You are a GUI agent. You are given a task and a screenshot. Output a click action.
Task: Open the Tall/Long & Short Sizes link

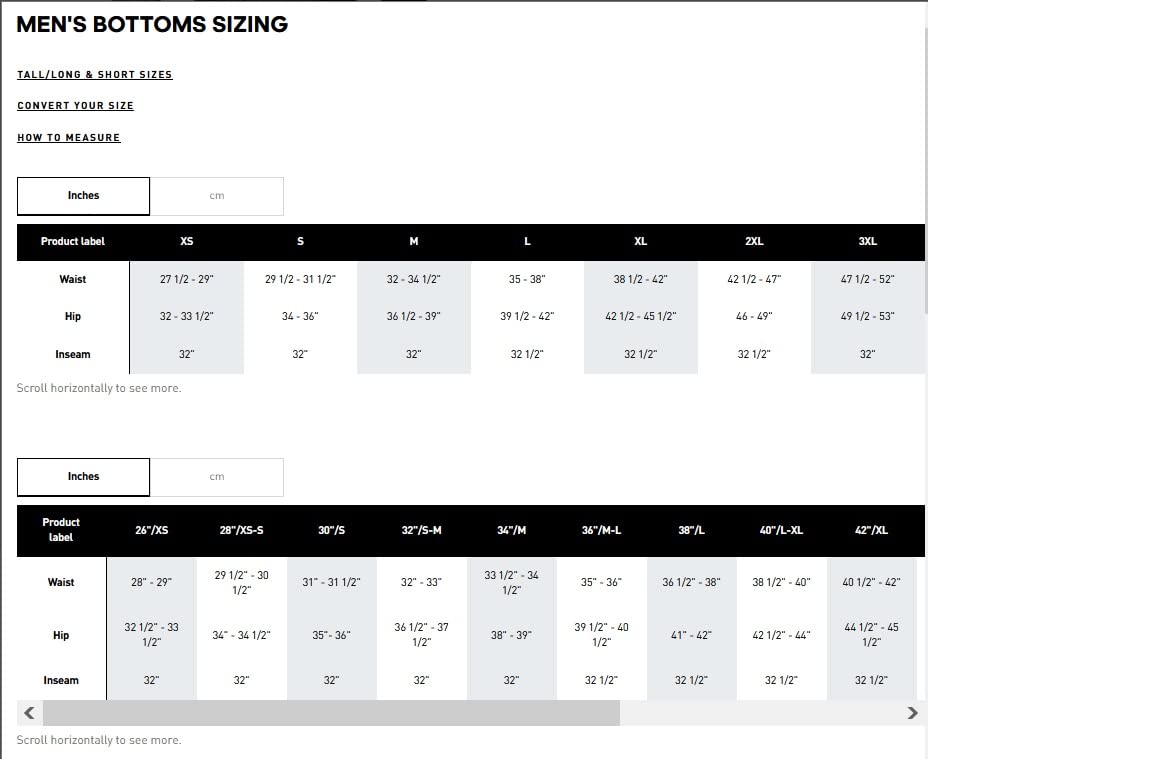pyautogui.click(x=95, y=75)
